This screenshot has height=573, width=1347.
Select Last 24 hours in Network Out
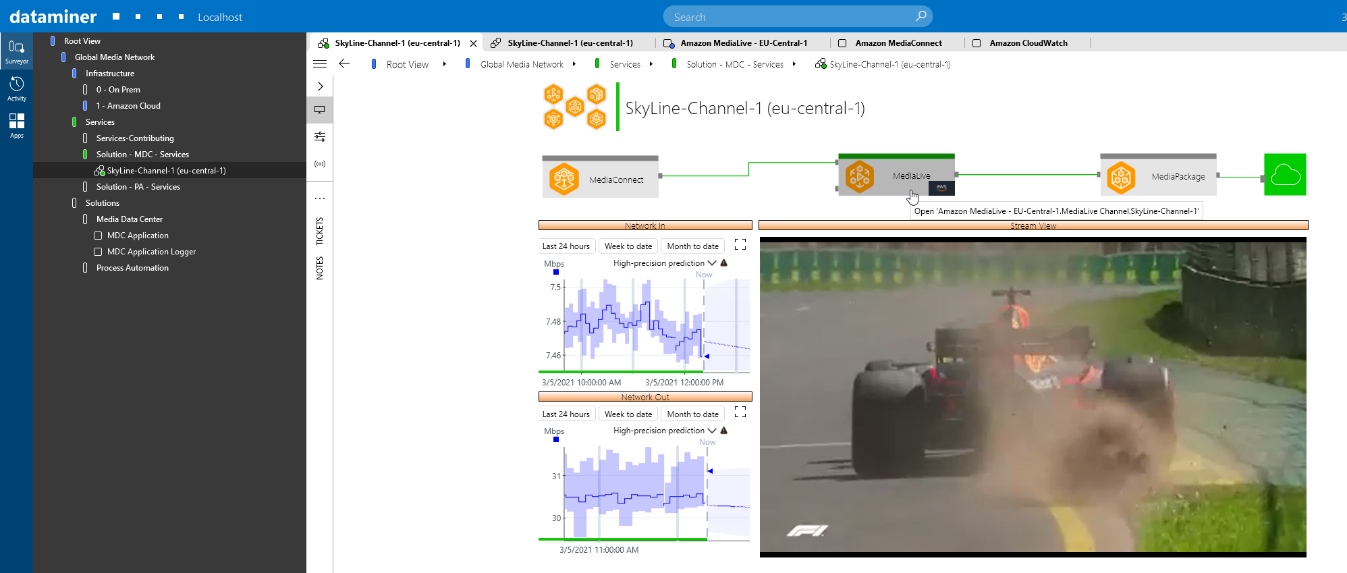[566, 414]
